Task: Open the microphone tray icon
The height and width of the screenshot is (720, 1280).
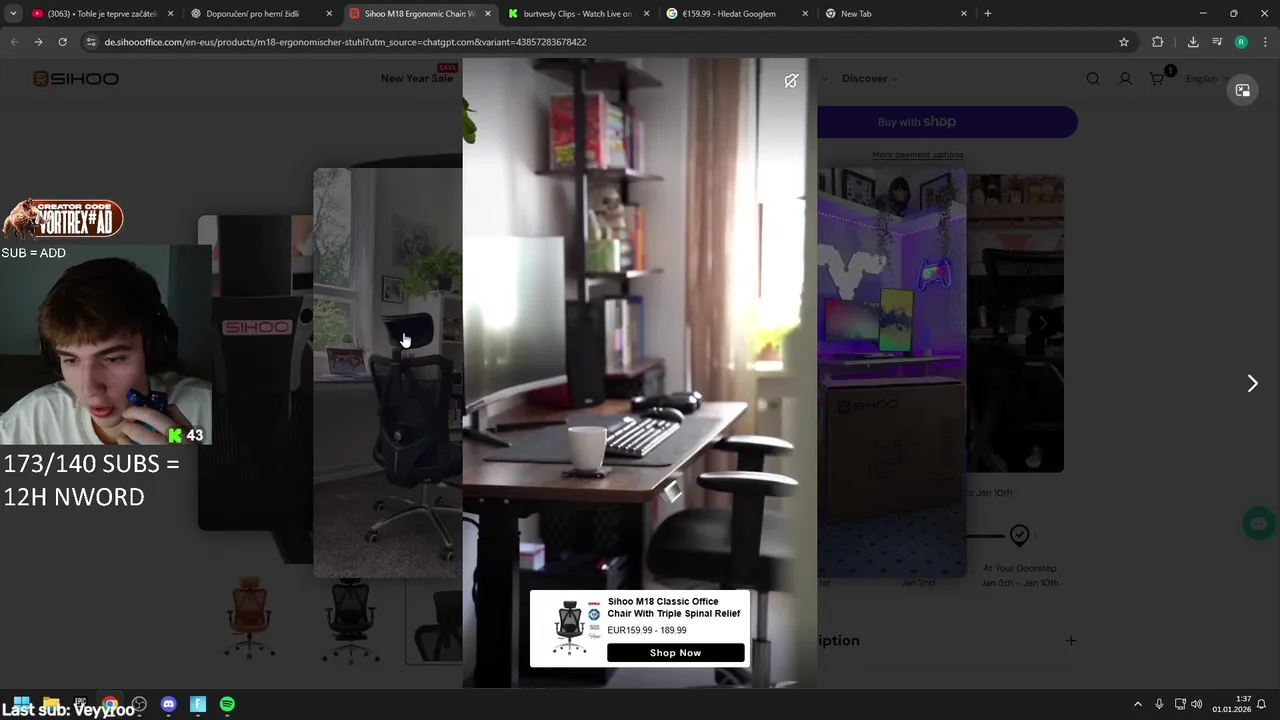Action: [1159, 704]
